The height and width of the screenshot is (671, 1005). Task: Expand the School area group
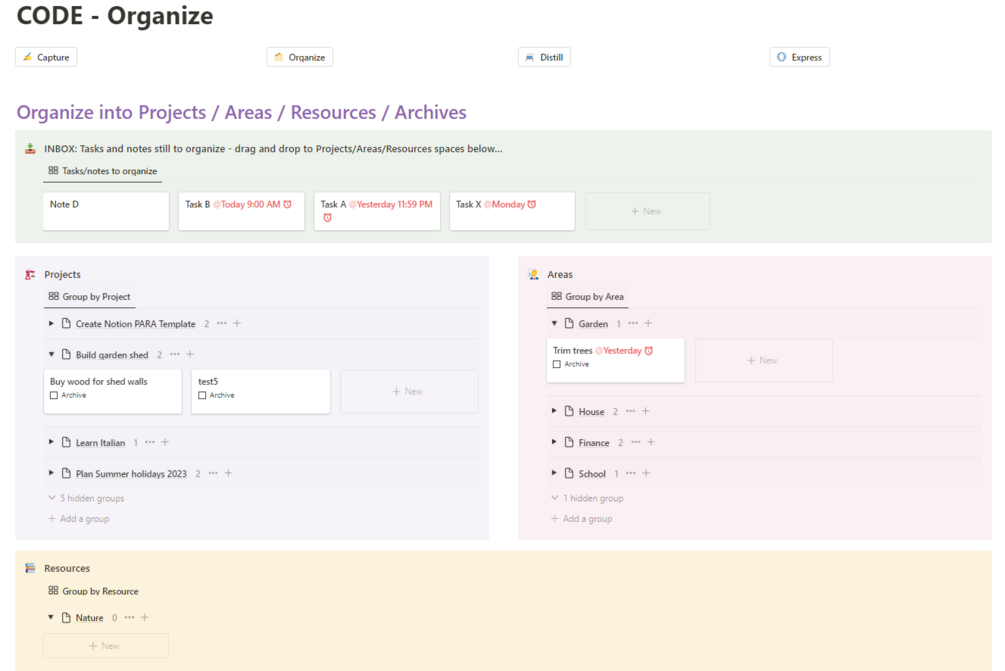tap(554, 474)
